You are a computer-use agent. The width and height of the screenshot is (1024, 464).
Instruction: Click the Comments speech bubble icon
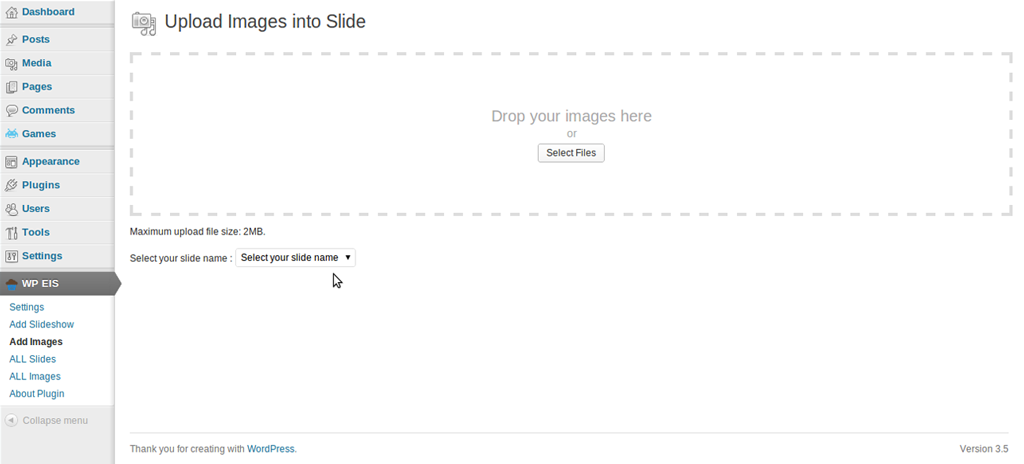pos(11,110)
